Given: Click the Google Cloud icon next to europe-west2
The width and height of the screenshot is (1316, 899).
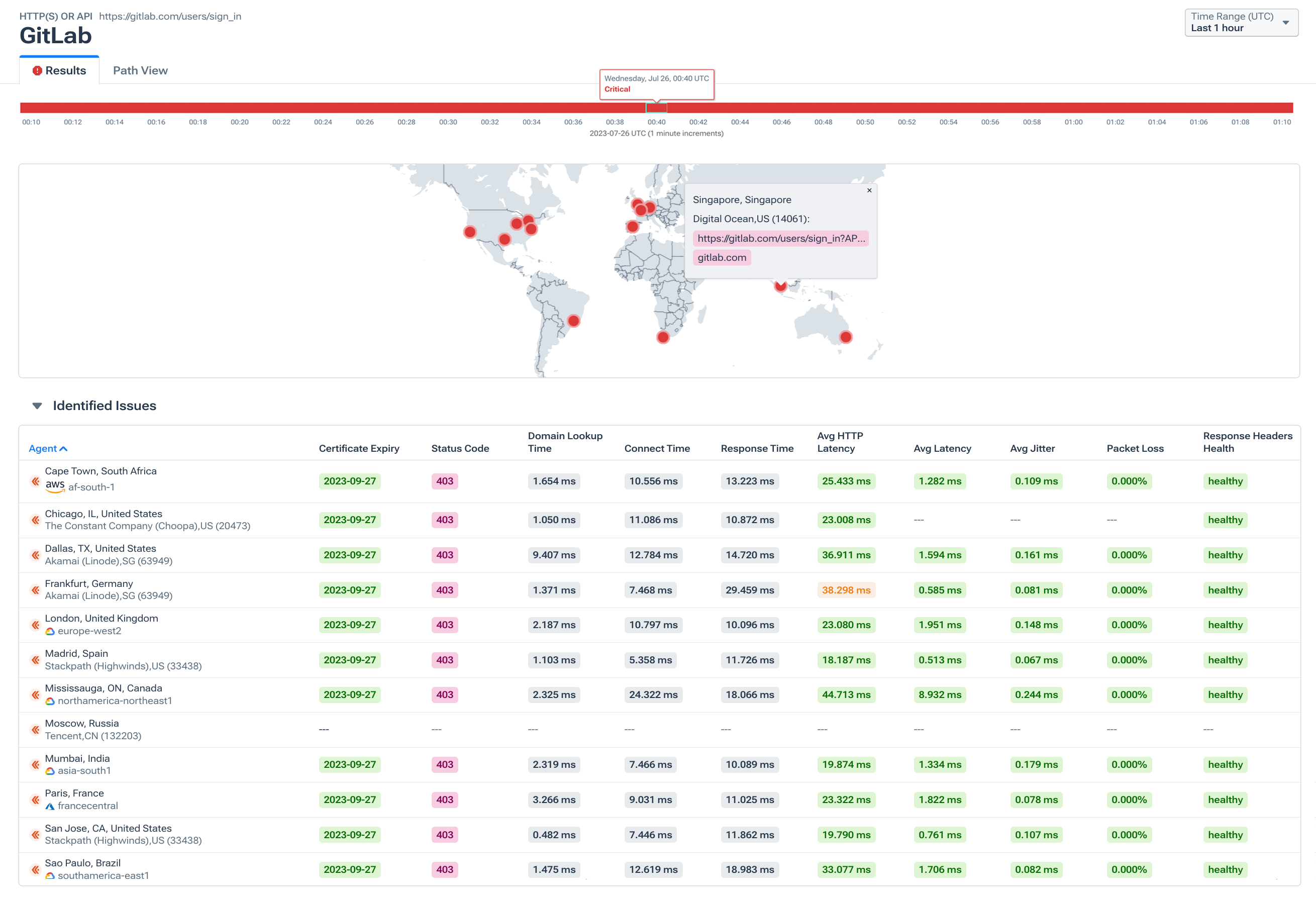Looking at the screenshot, I should [50, 631].
